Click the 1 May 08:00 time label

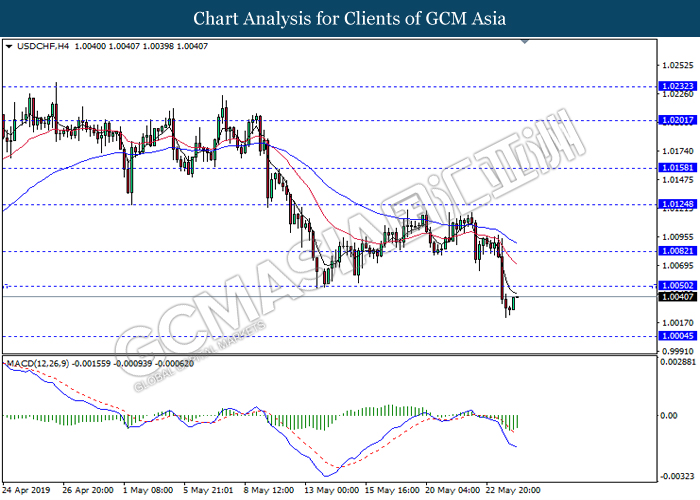(148, 490)
